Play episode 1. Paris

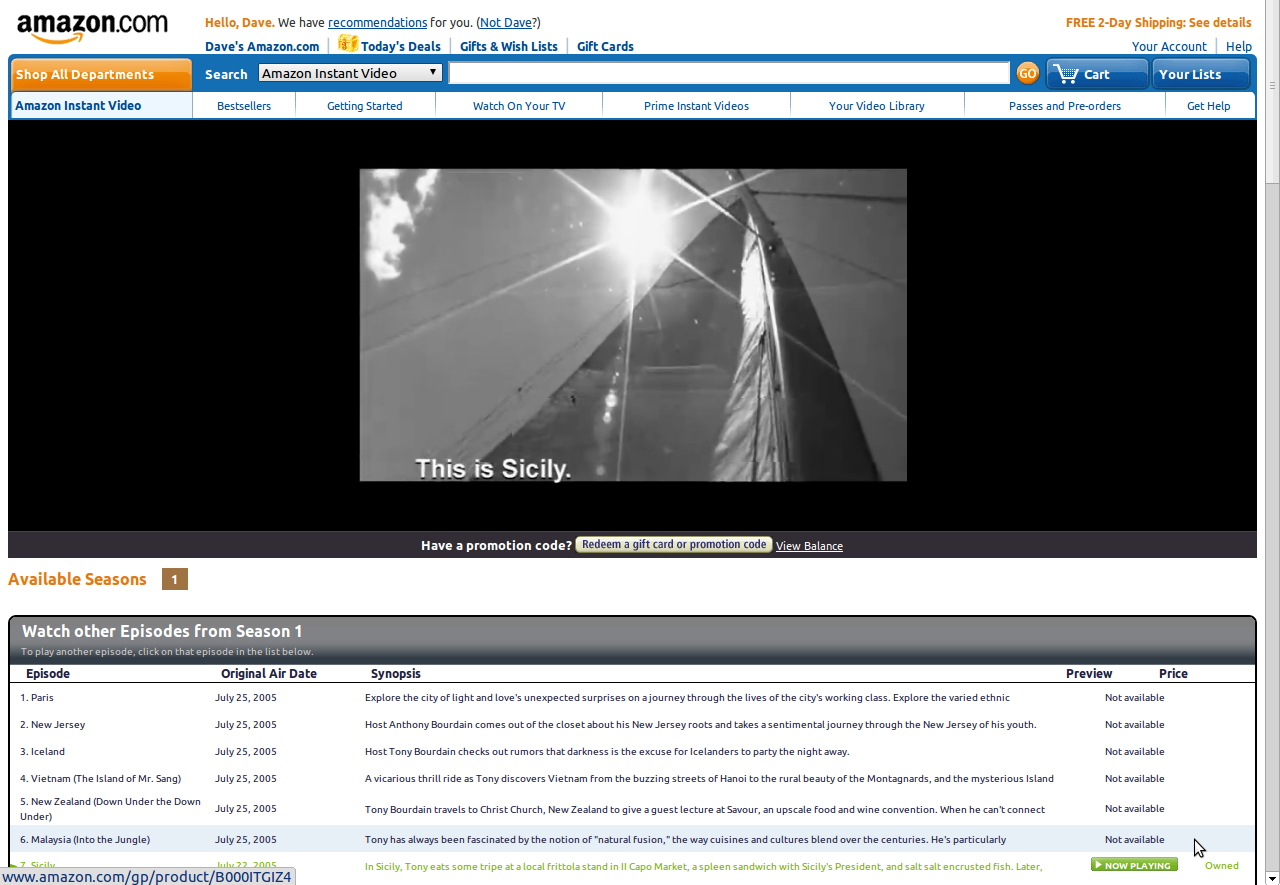37,698
